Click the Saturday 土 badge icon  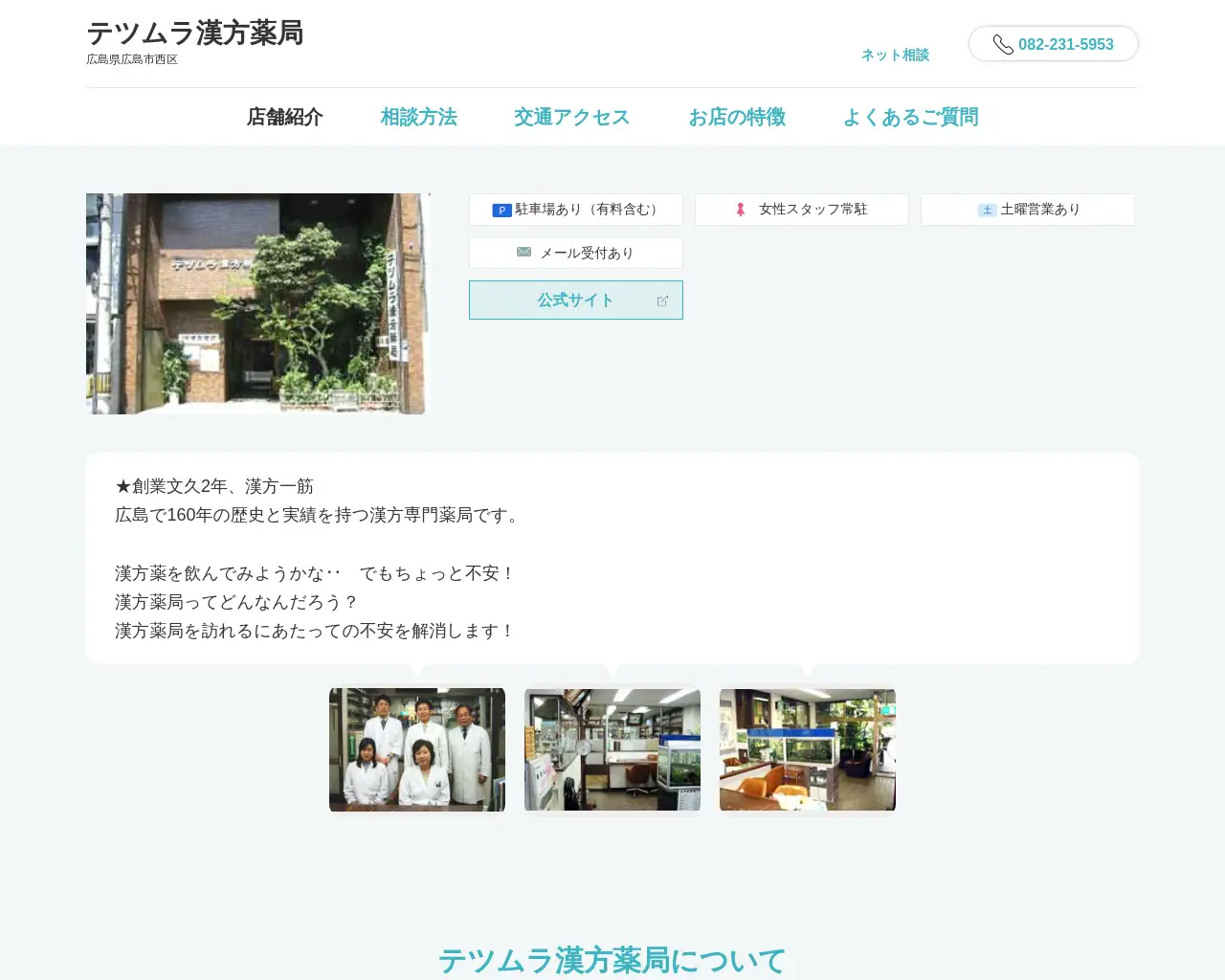(987, 211)
